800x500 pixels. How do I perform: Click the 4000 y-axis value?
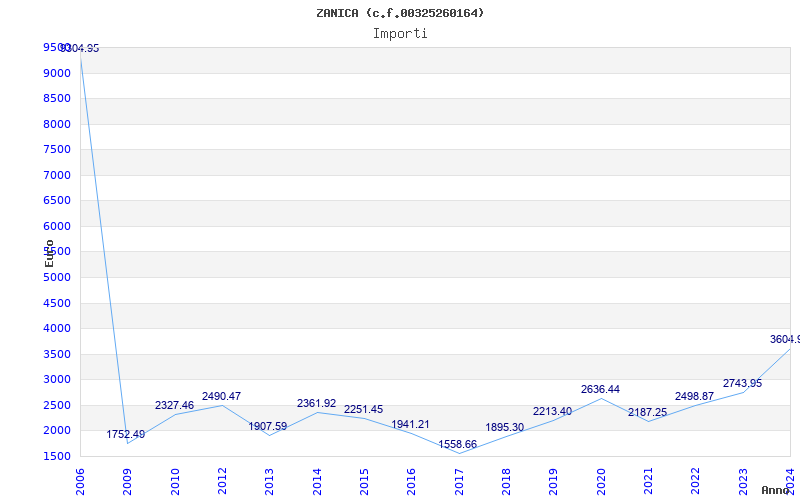[x=57, y=329]
